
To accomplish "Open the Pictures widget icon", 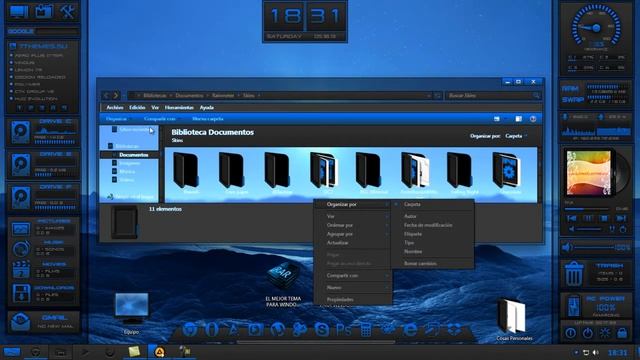I will (x=20, y=229).
